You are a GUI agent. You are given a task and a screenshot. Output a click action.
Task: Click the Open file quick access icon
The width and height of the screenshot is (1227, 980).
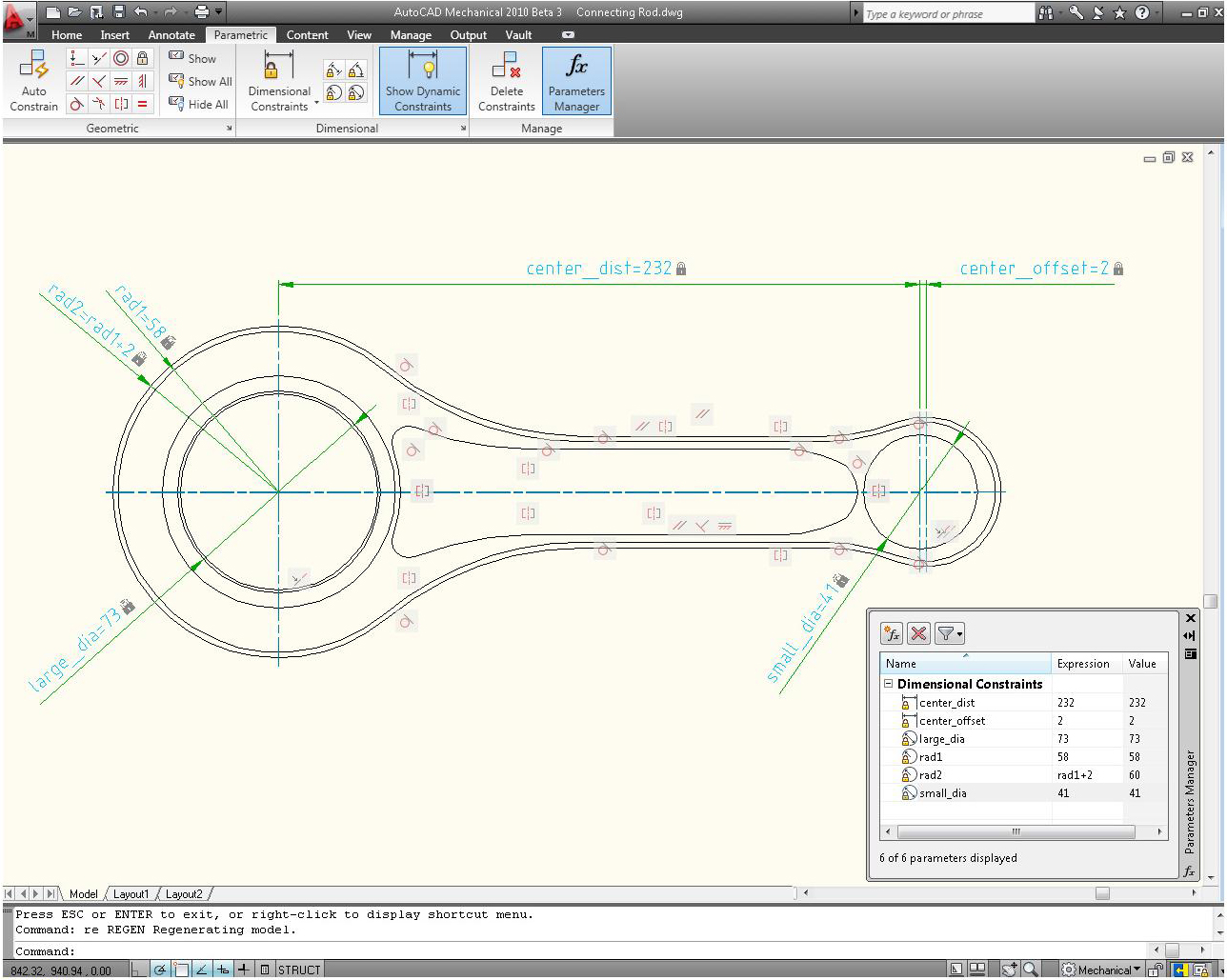(74, 12)
